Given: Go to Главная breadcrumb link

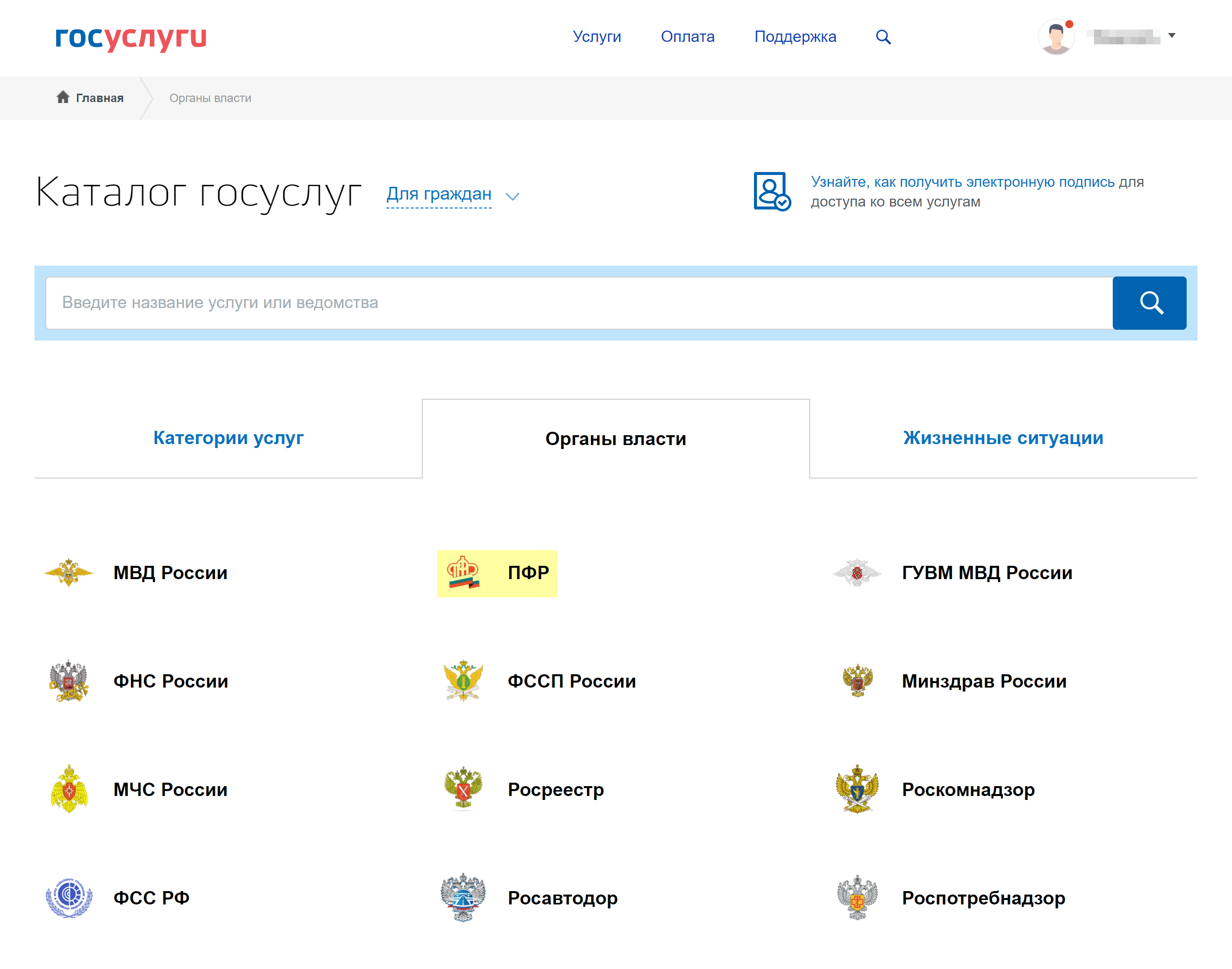Looking at the screenshot, I should [100, 98].
